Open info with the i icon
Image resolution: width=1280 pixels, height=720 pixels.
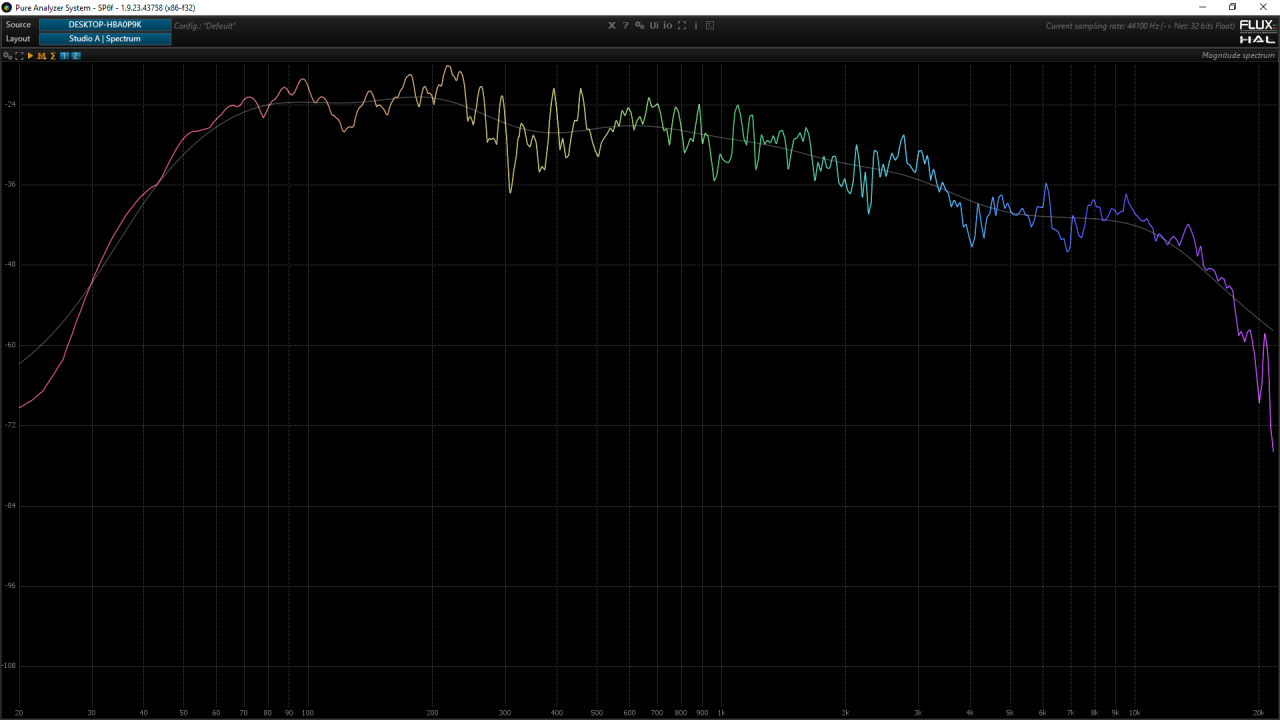point(696,25)
